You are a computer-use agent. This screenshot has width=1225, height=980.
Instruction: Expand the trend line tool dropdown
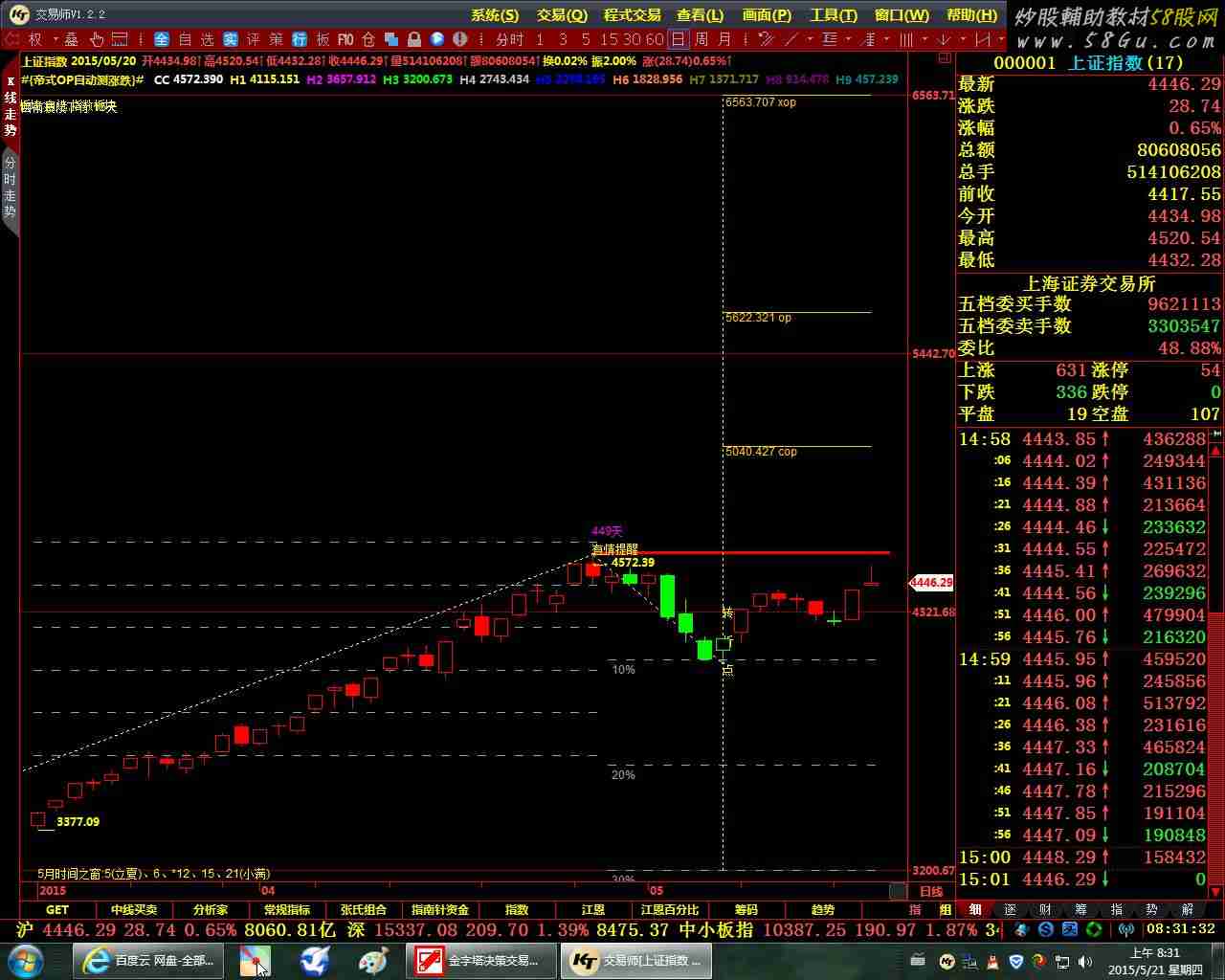point(811,39)
